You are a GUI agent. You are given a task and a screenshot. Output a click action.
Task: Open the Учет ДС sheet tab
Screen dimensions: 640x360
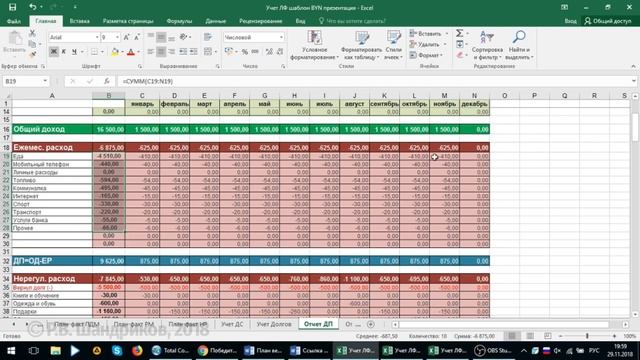click(x=232, y=324)
